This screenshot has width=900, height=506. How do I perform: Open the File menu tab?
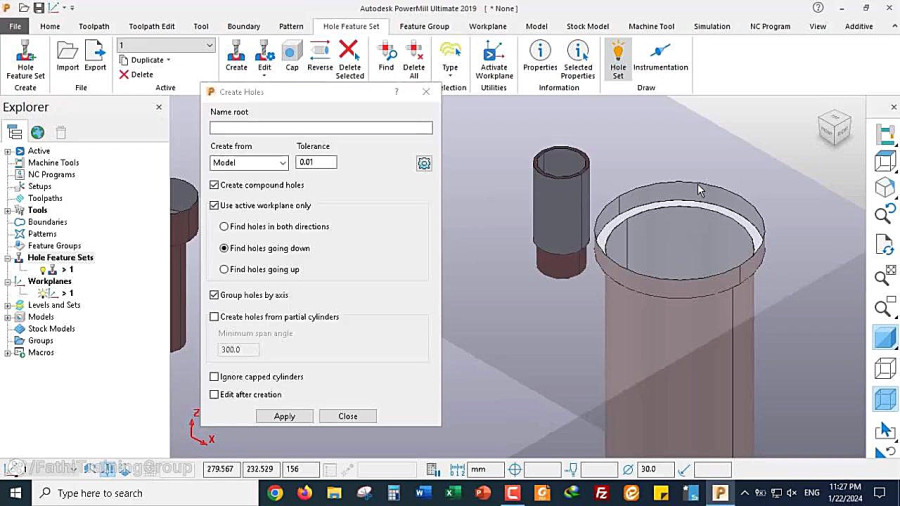tap(15, 26)
